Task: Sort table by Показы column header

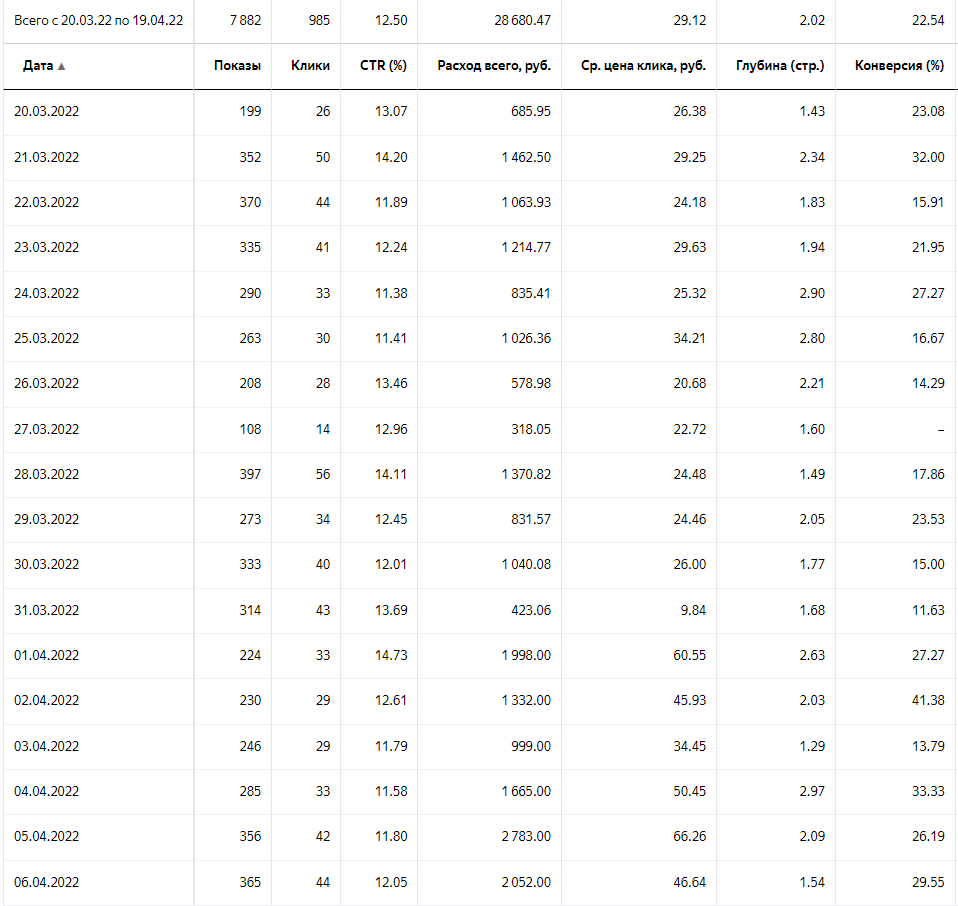Action: (x=237, y=66)
